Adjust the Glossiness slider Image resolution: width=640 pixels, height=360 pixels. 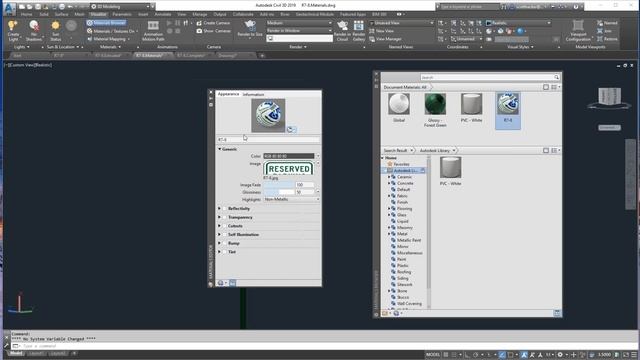click(279, 192)
